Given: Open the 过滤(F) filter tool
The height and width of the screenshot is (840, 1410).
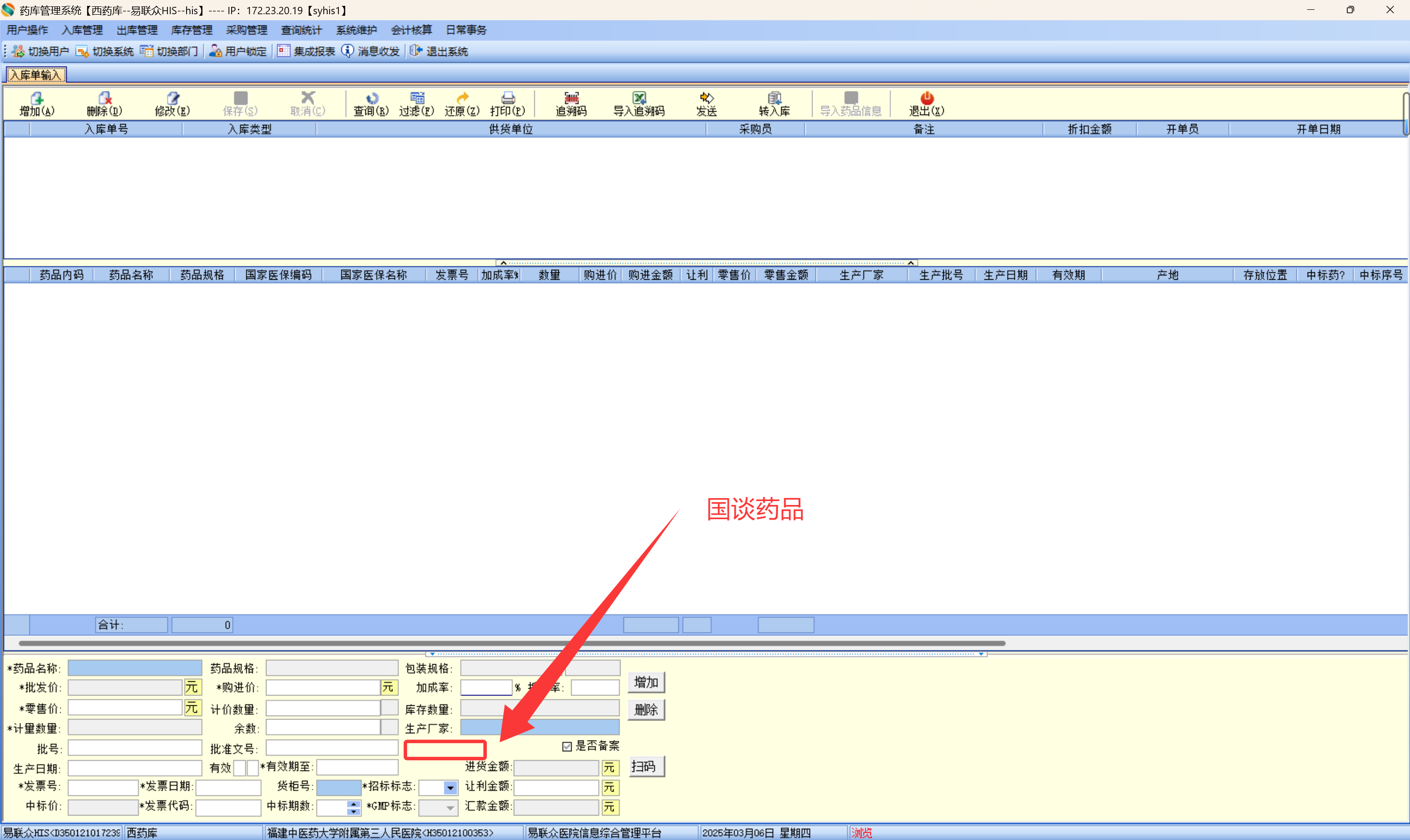Looking at the screenshot, I should (417, 98).
